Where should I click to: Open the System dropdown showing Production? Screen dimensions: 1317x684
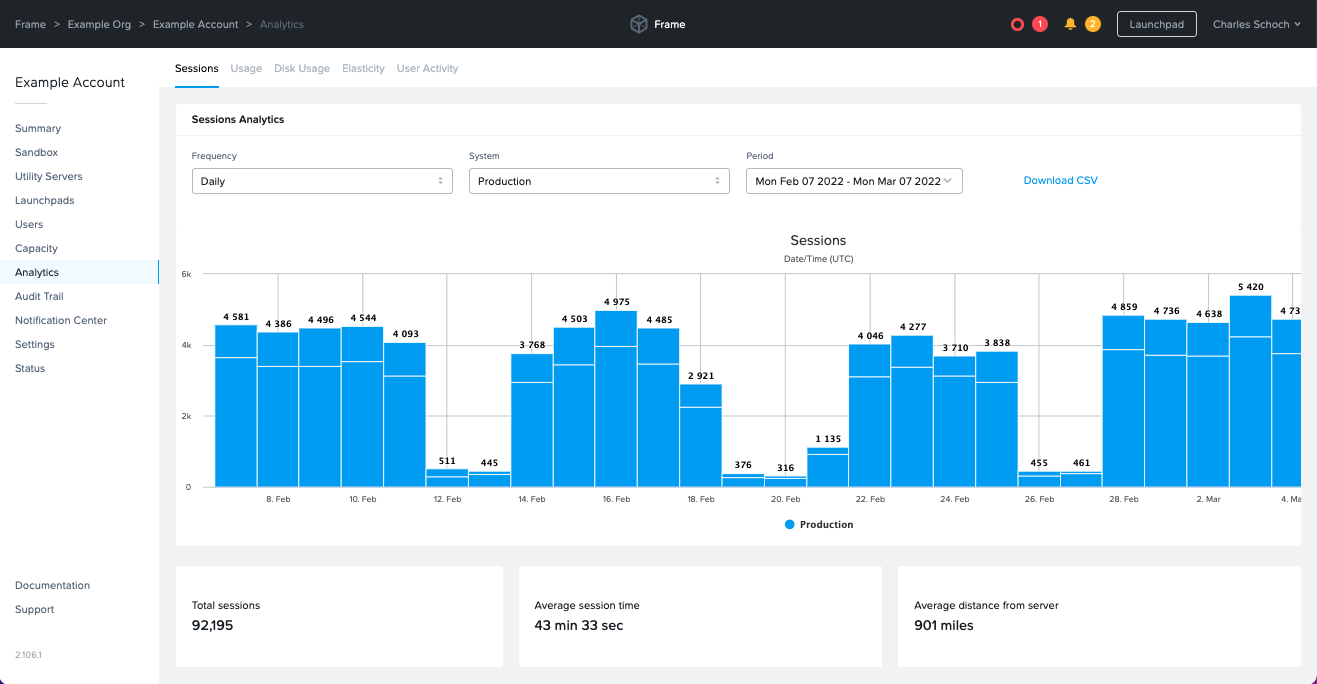pos(598,181)
